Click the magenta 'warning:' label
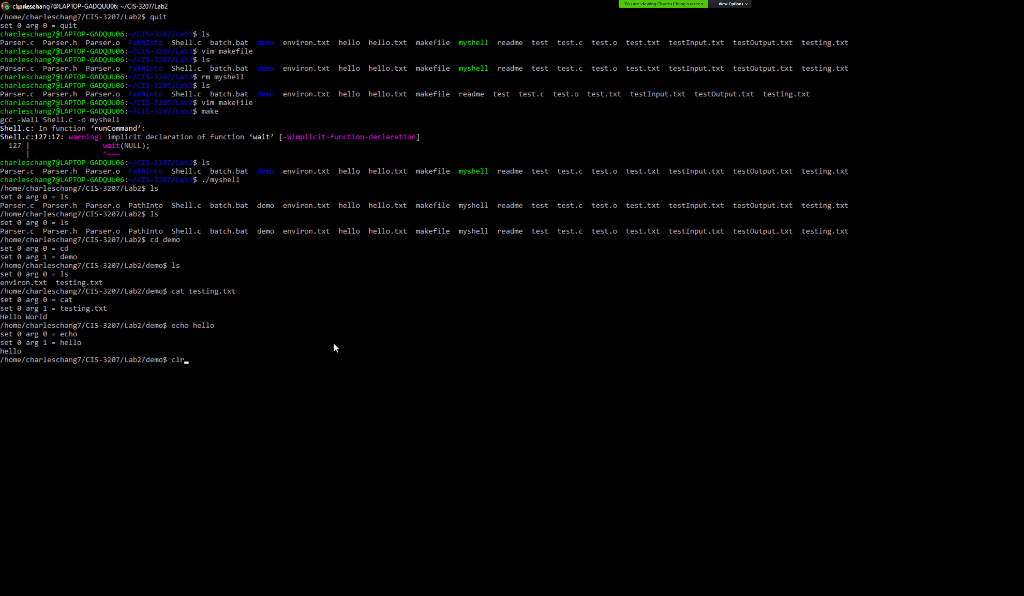Screen dimensions: 1024x596 (x=86, y=137)
